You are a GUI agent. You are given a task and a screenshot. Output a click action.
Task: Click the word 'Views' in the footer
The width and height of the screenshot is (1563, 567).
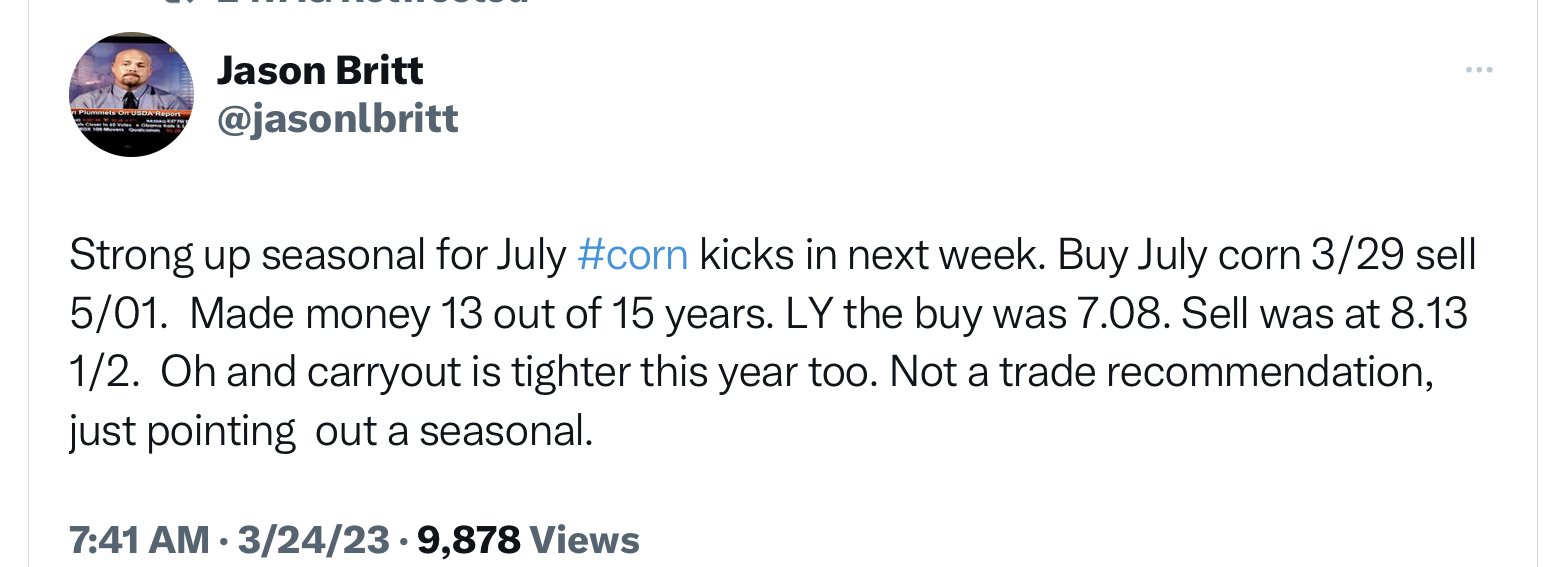click(584, 541)
